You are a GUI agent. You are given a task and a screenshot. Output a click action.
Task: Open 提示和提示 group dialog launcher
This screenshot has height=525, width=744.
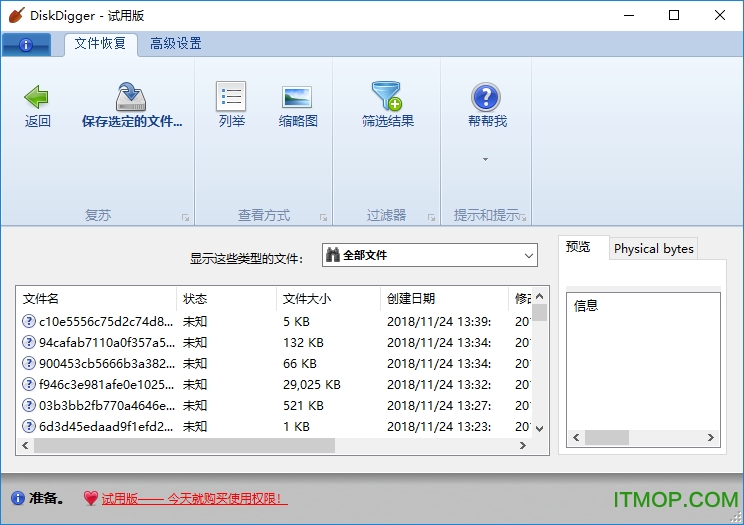coord(523,218)
